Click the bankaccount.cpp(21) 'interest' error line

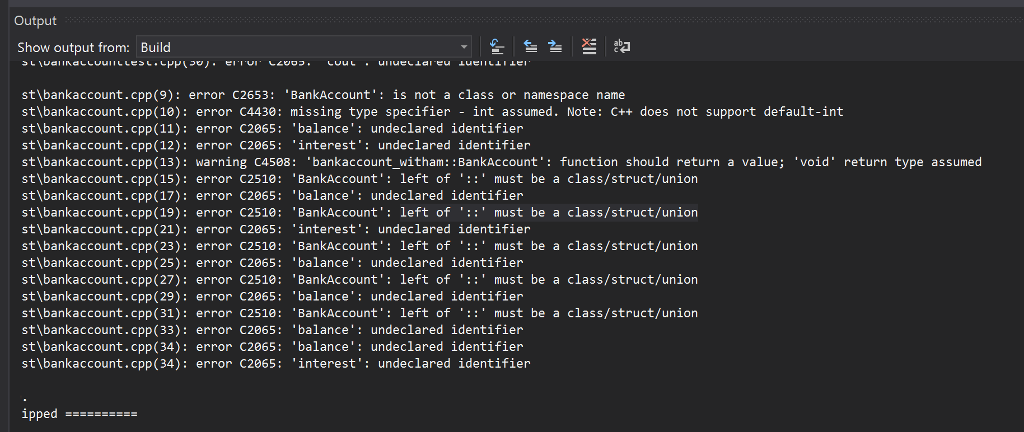[276, 229]
